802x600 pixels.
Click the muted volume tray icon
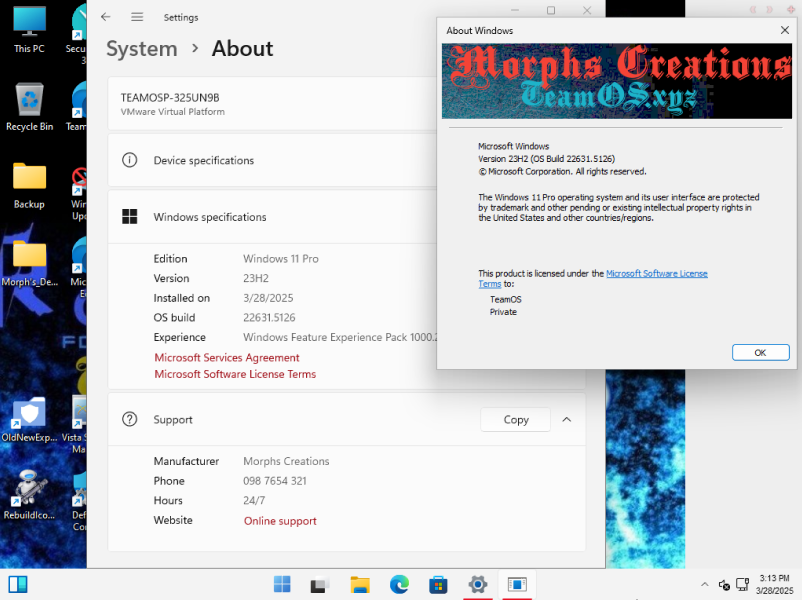pos(724,584)
